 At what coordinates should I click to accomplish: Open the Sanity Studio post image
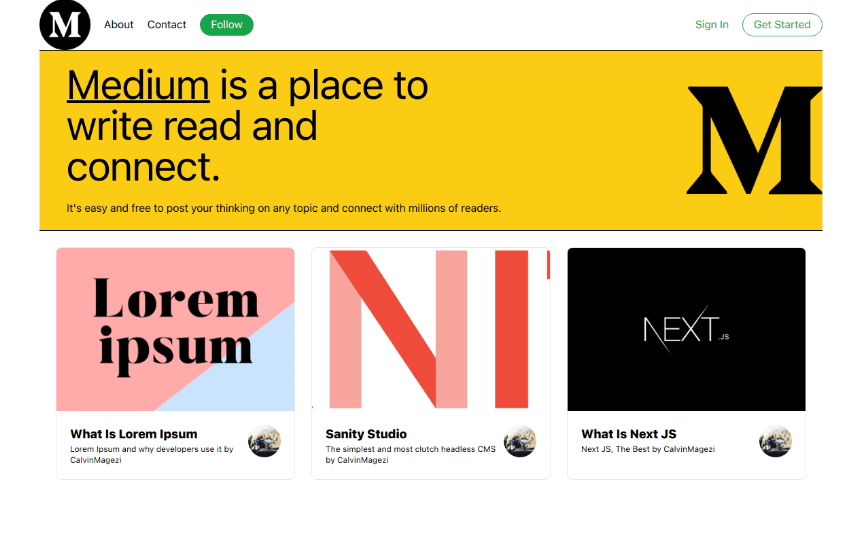(431, 329)
